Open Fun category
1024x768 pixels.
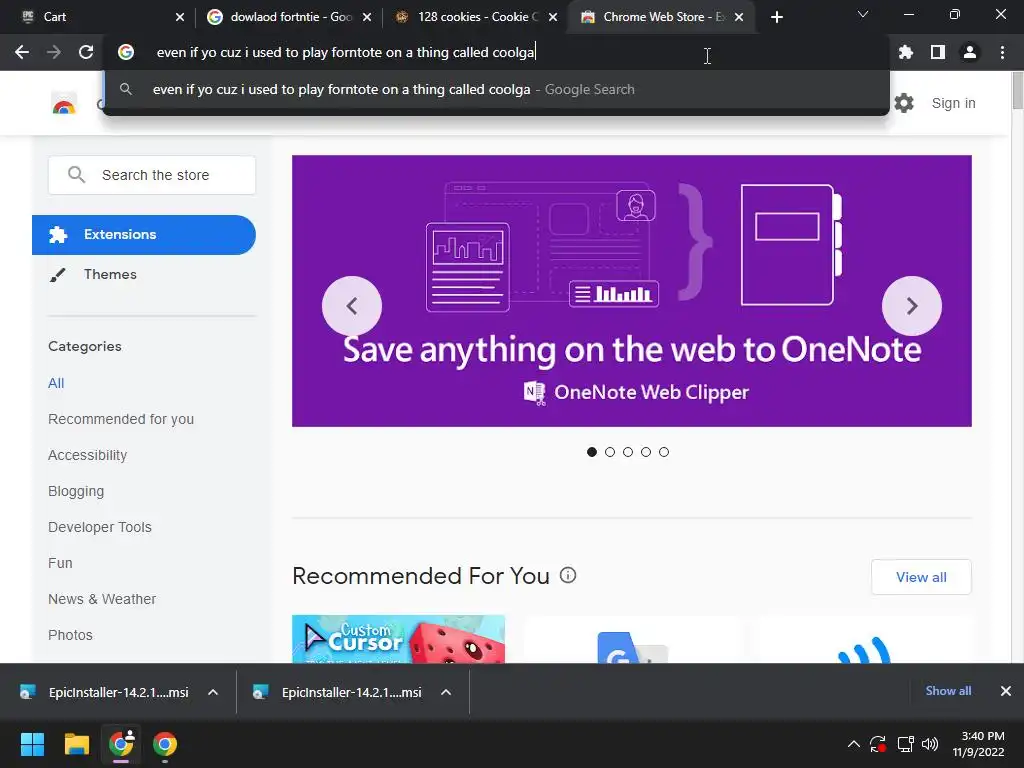point(60,563)
